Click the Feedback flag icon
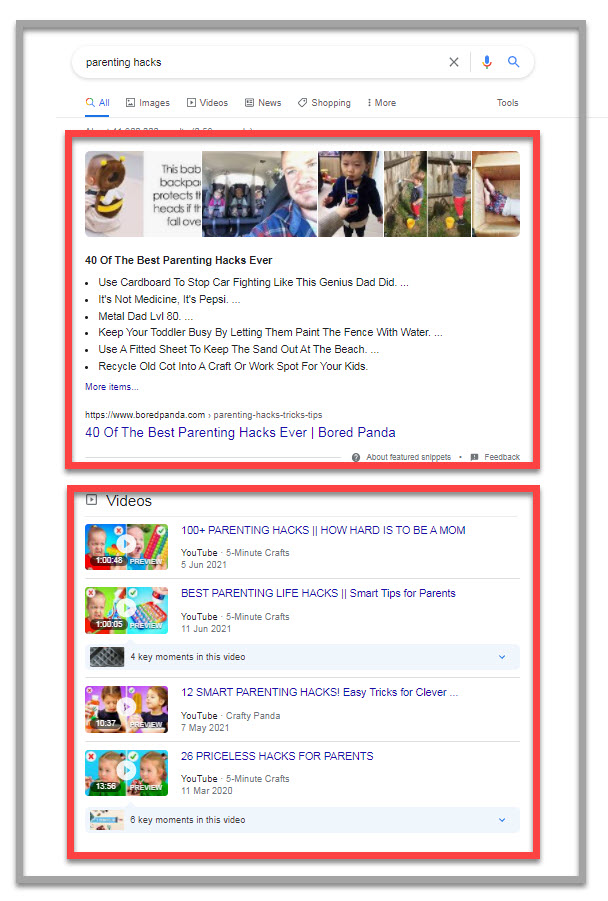This screenshot has width=608, height=901. pos(474,457)
